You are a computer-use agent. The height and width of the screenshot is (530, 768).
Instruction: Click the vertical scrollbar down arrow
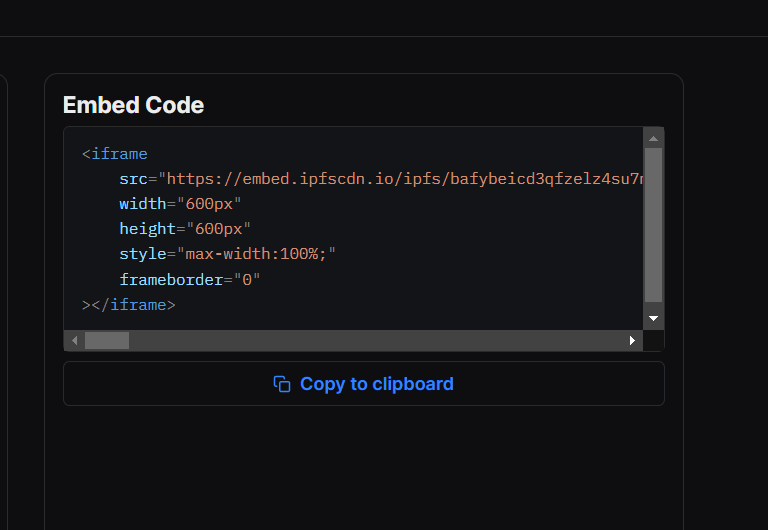click(653, 318)
